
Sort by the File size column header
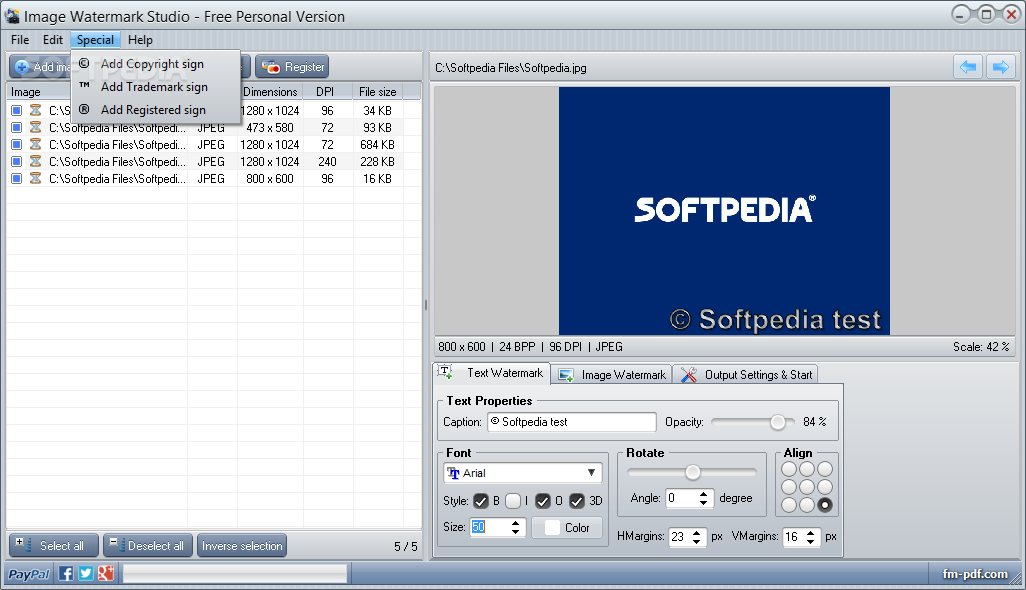pos(378,92)
